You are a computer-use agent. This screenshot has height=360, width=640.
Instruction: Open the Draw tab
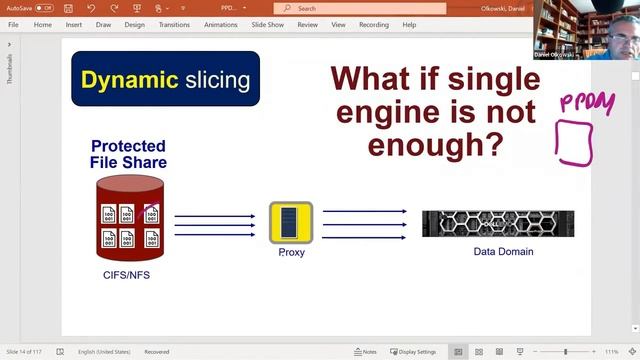[x=103, y=24]
